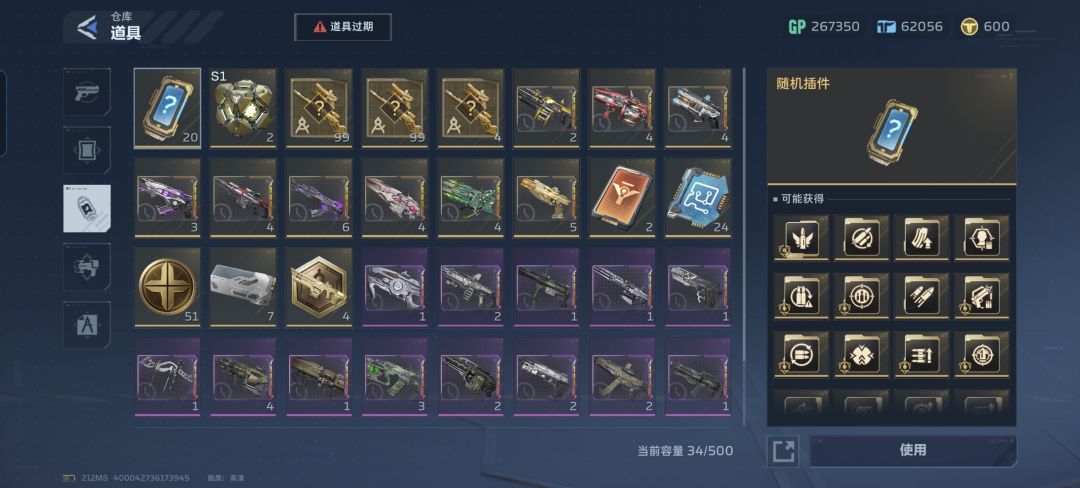
Task: Select the red and white weapon skin, quantity 4
Action: click(623, 107)
